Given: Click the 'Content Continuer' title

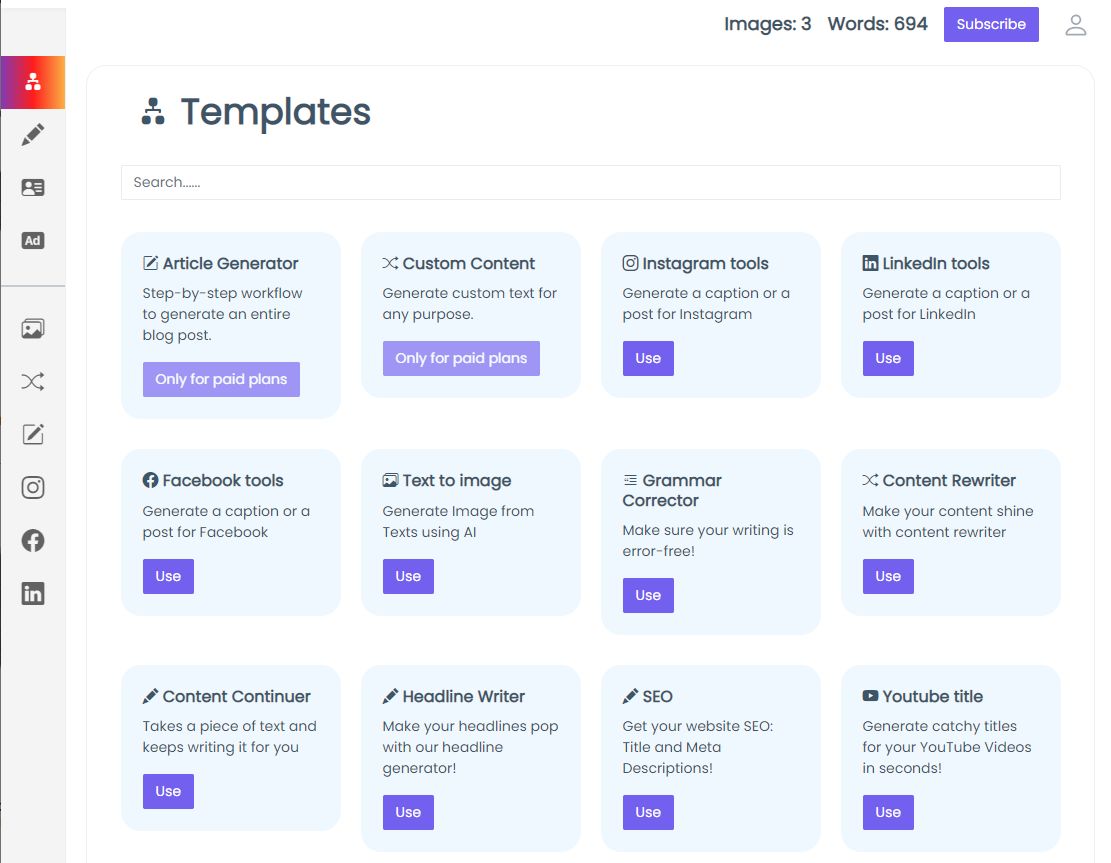Looking at the screenshot, I should point(237,696).
